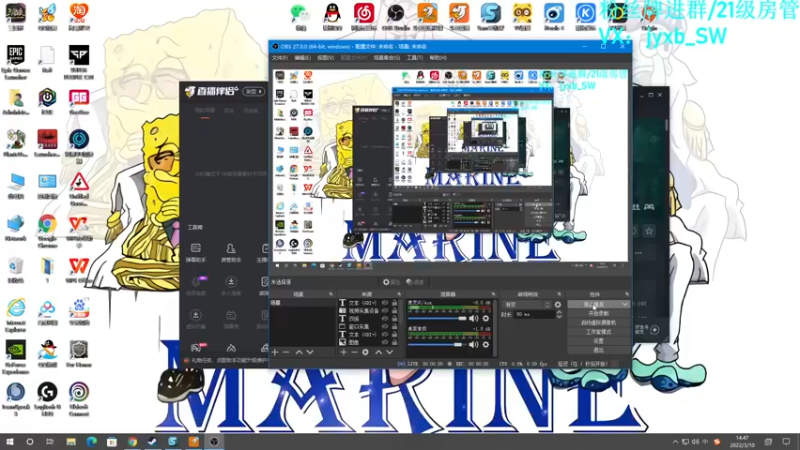The width and height of the screenshot is (800, 450).
Task: Click the star icon in the right background window
Action: pyautogui.click(x=649, y=231)
